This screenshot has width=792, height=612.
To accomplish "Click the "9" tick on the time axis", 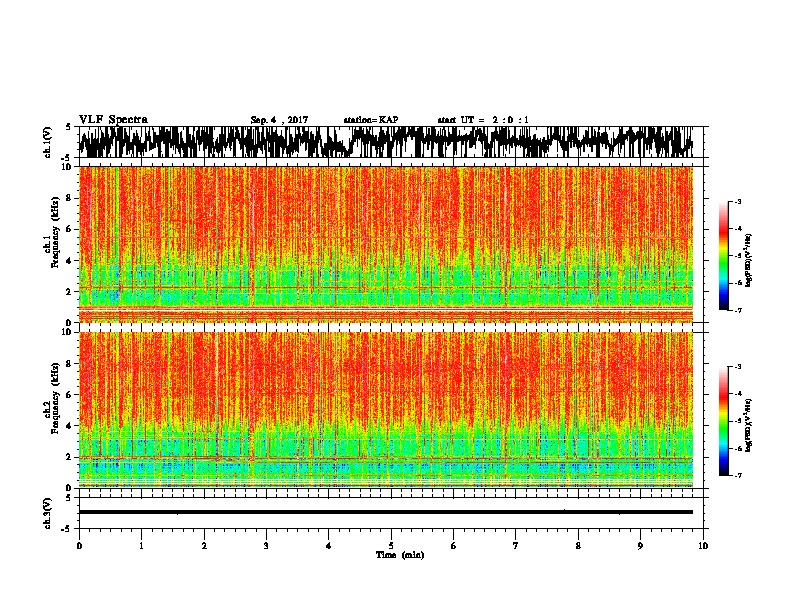I will click(x=640, y=546).
